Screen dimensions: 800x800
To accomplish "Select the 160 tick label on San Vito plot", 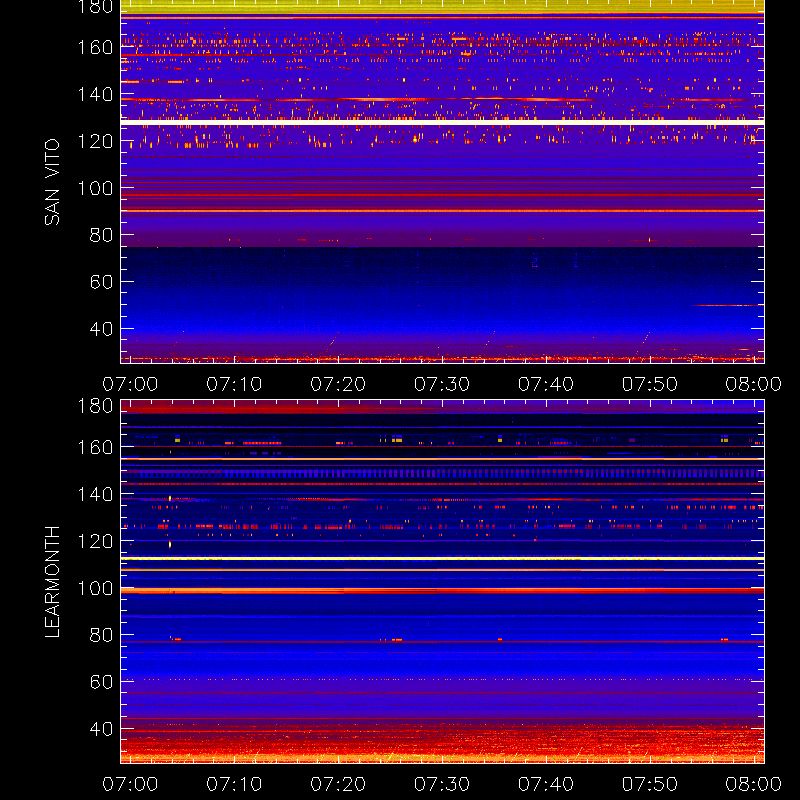I will (95, 47).
